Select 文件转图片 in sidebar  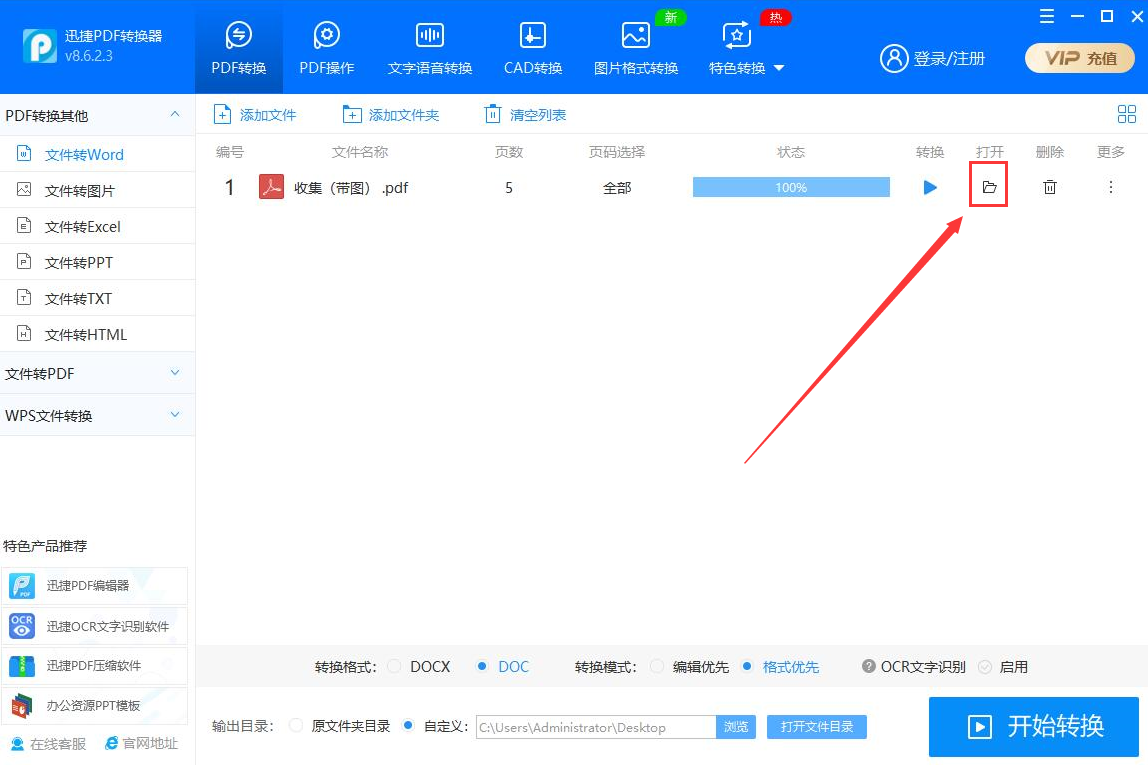coord(97,190)
